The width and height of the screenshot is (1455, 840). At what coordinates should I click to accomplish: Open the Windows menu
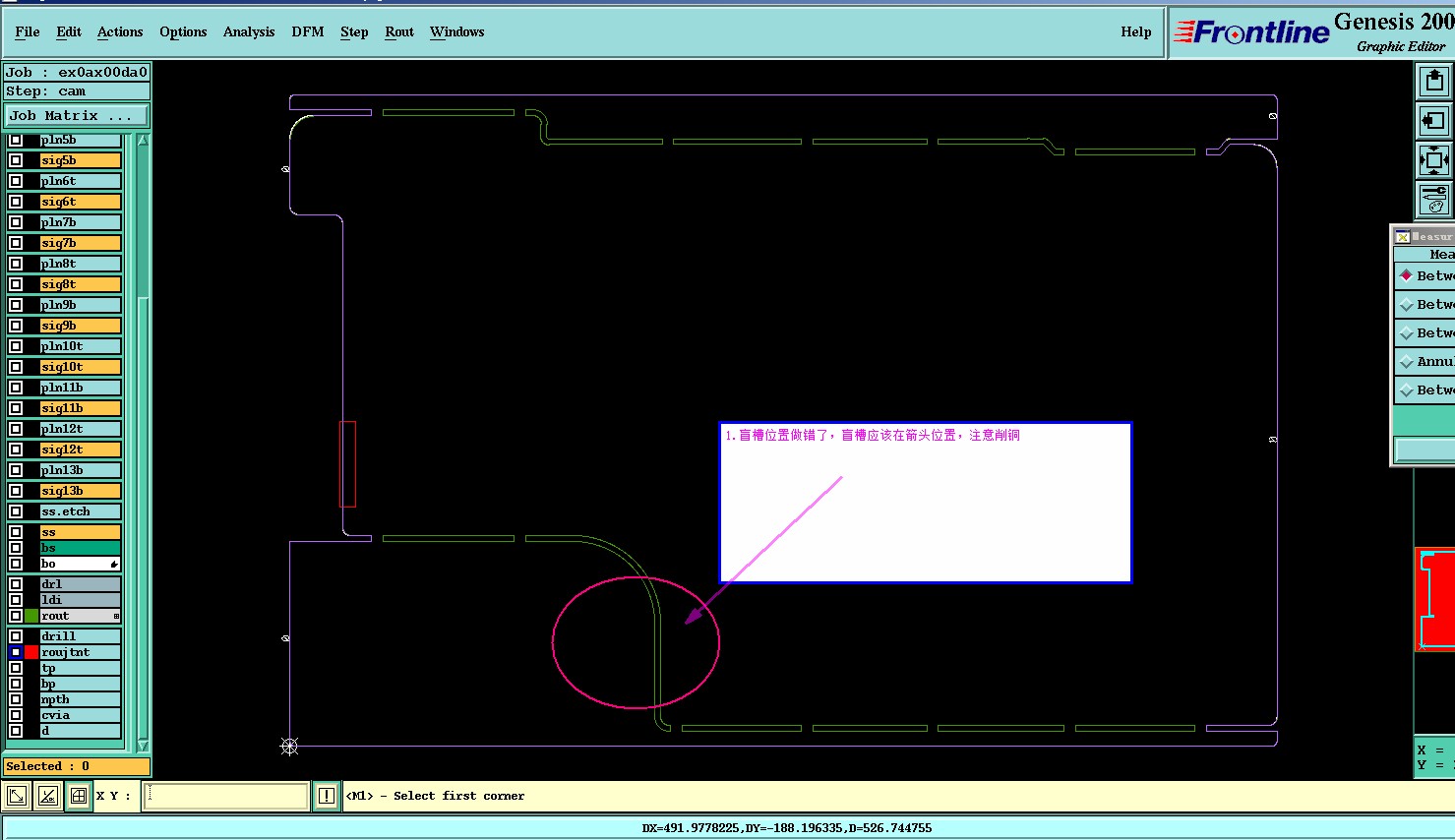(457, 31)
